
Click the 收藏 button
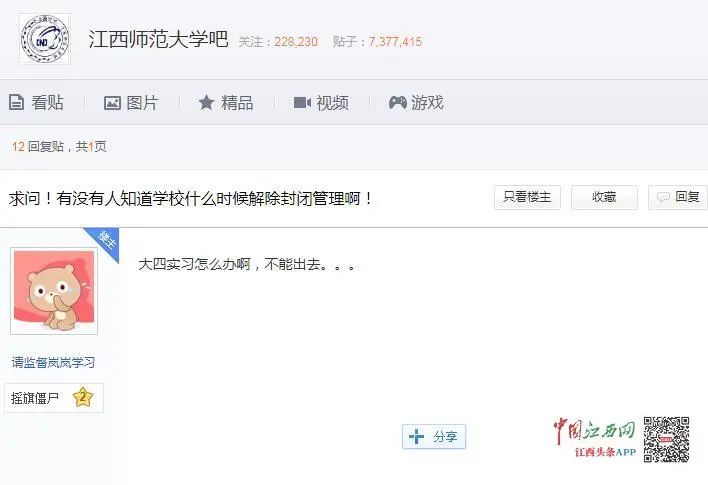click(604, 197)
